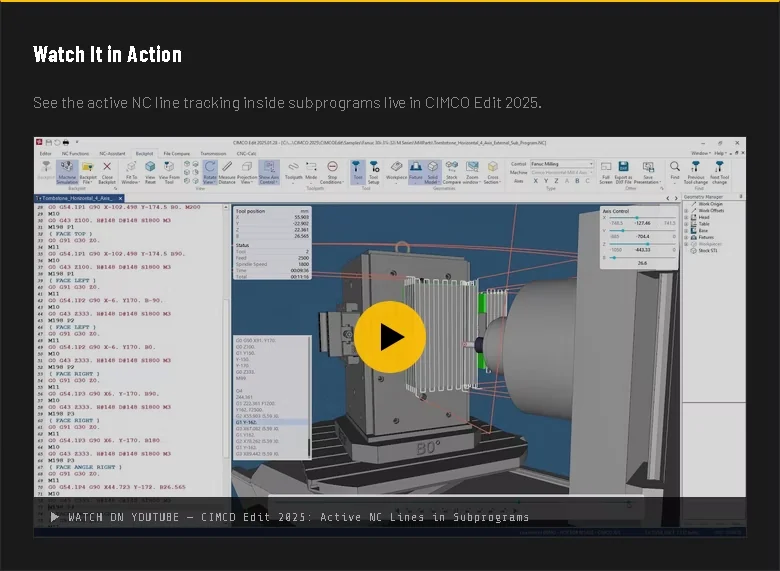Click the Save Presentation icon
This screenshot has width=780, height=571.
(648, 172)
